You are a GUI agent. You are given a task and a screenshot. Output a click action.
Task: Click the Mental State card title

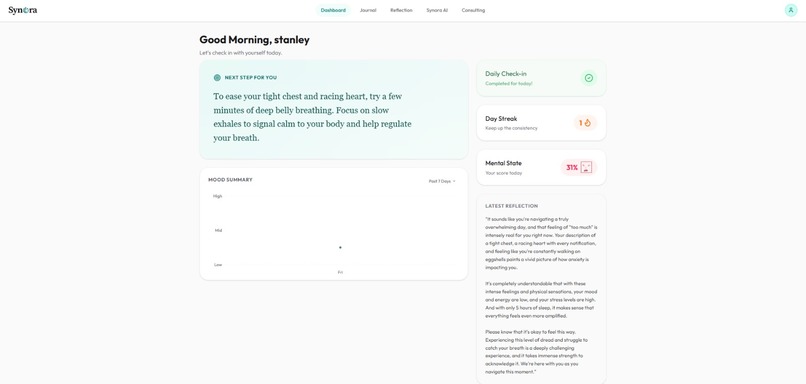pos(503,163)
